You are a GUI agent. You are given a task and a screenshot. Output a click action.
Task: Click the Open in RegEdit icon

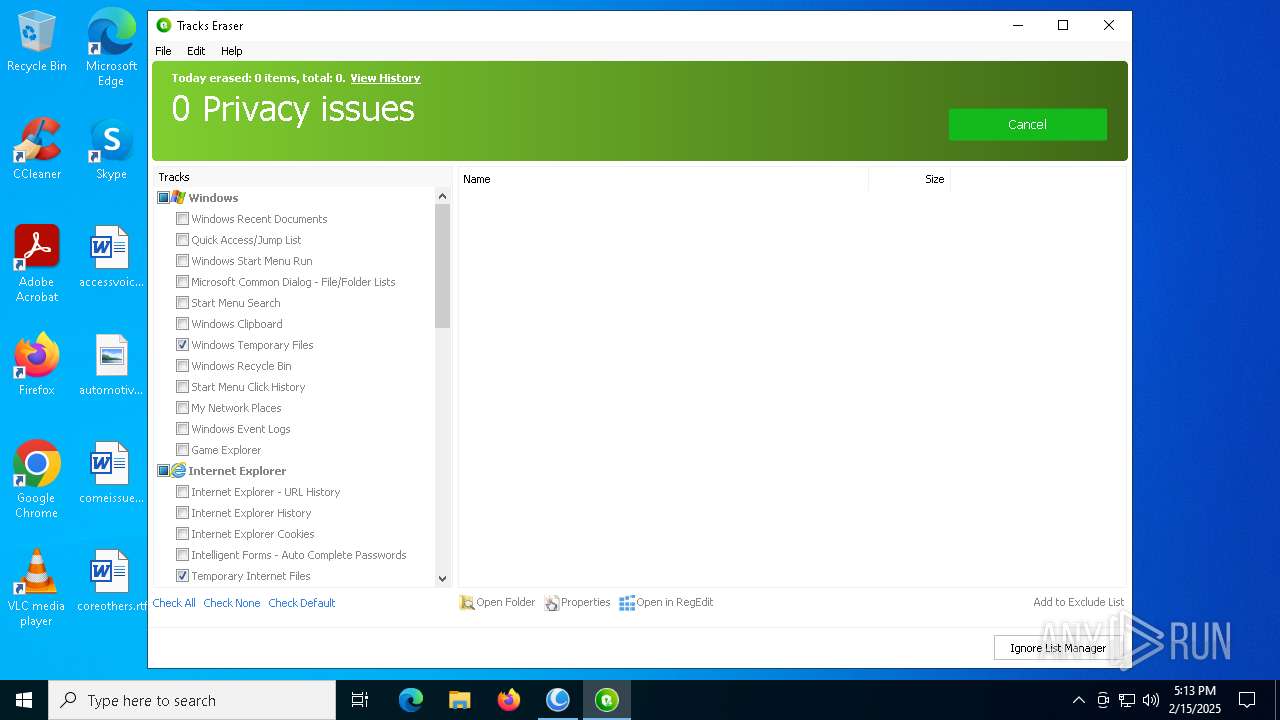(x=627, y=603)
